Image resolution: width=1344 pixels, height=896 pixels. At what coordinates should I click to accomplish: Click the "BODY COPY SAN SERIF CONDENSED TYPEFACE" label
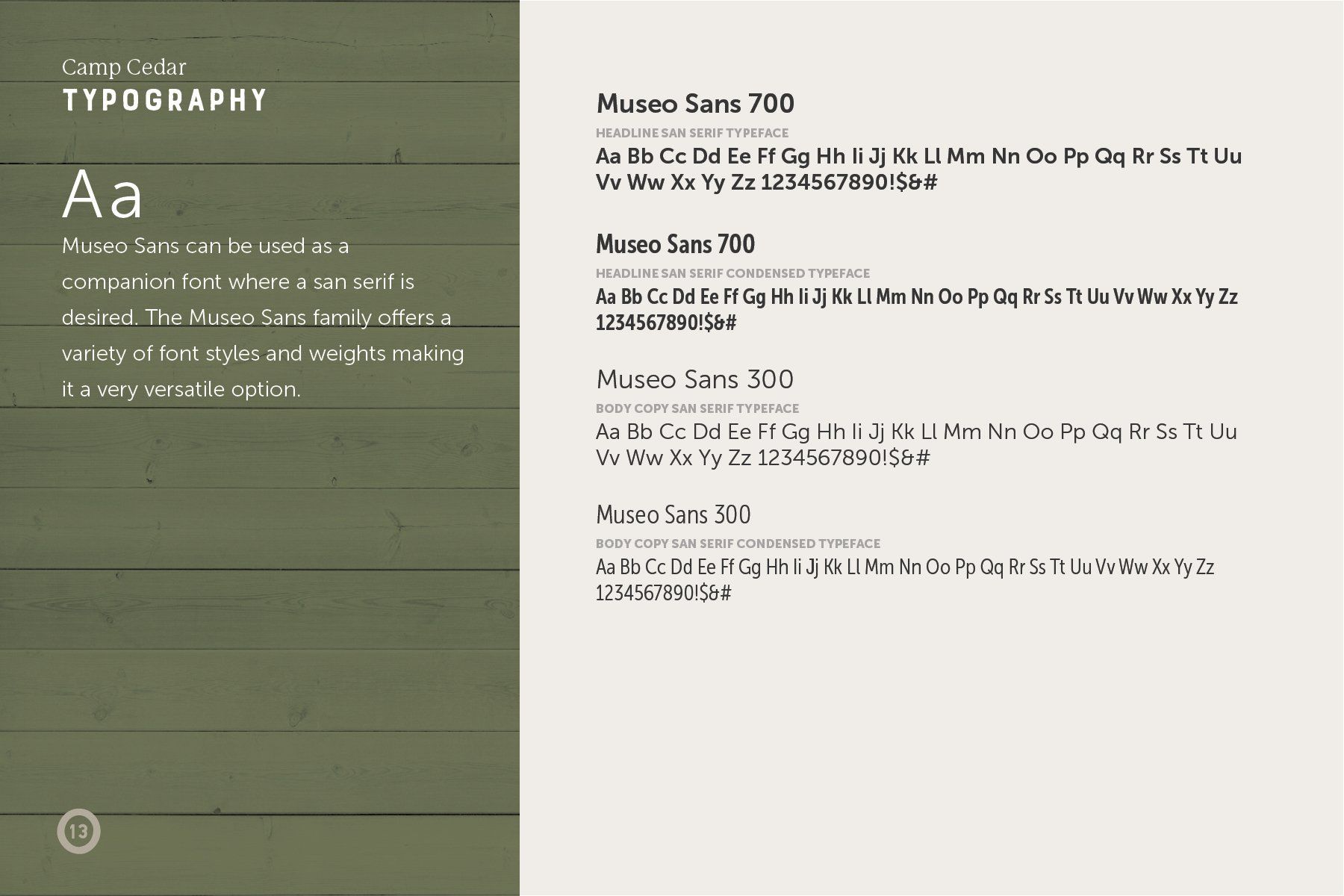coord(738,544)
